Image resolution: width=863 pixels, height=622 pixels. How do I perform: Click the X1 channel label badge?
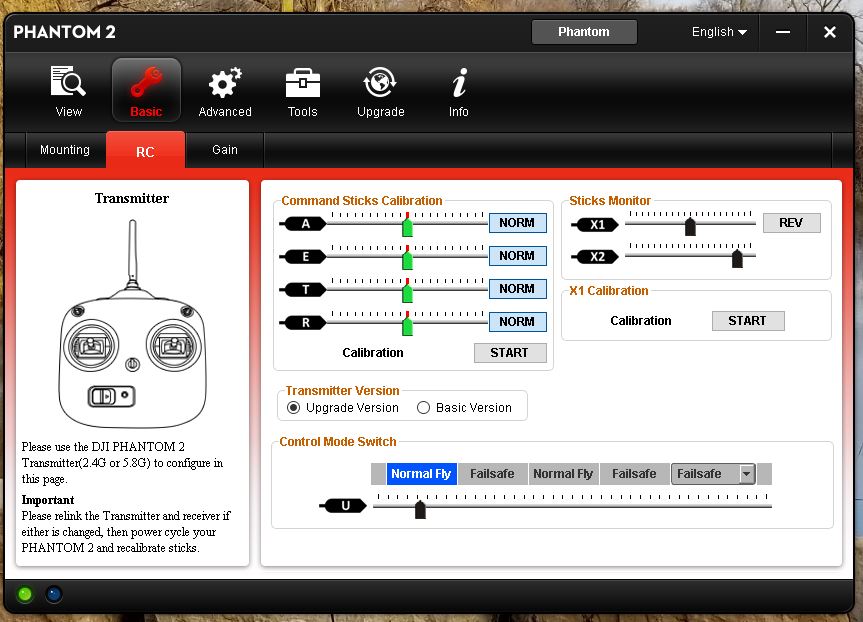coord(596,225)
